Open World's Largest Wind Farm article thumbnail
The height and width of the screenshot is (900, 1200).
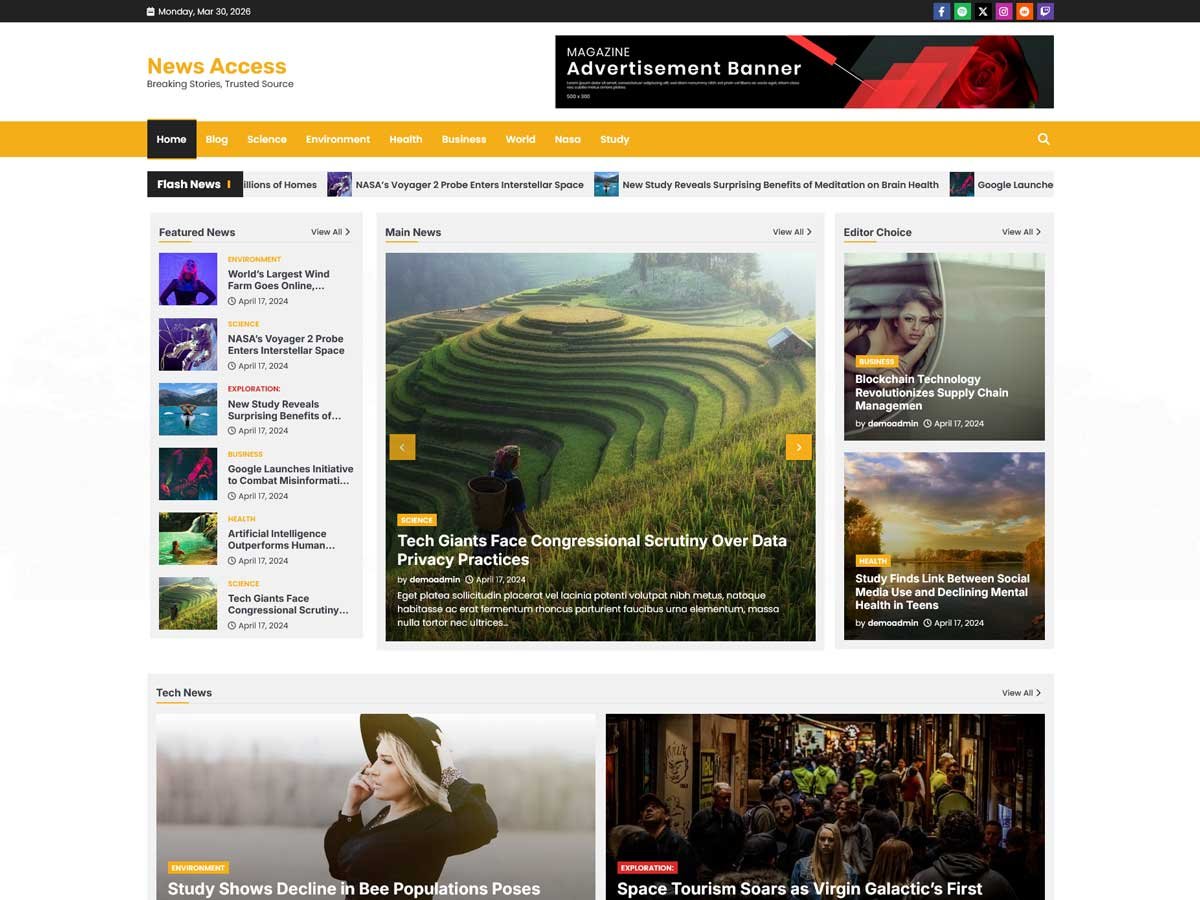point(188,279)
